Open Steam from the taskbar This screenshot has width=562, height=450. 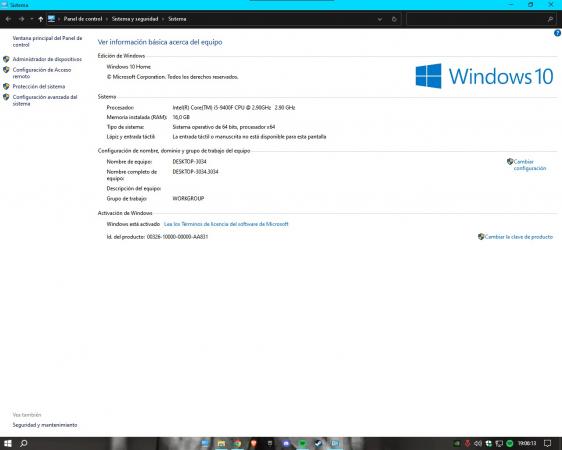318,443
